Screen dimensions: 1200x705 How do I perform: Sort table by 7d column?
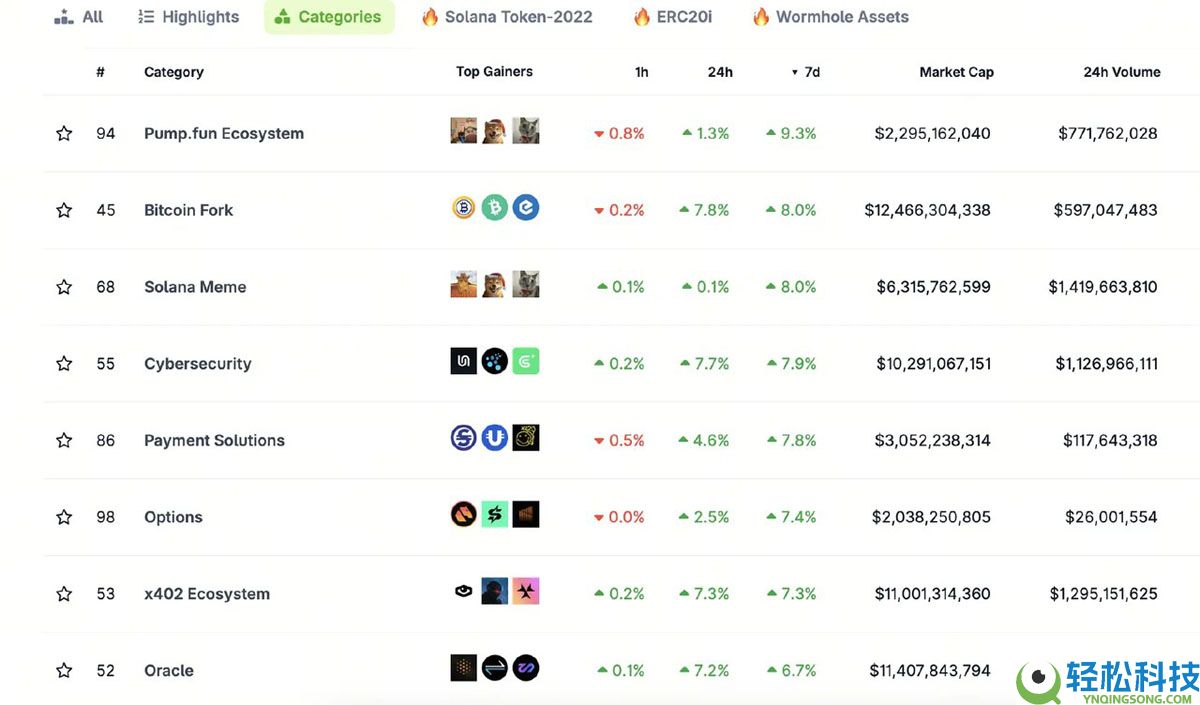pyautogui.click(x=806, y=72)
